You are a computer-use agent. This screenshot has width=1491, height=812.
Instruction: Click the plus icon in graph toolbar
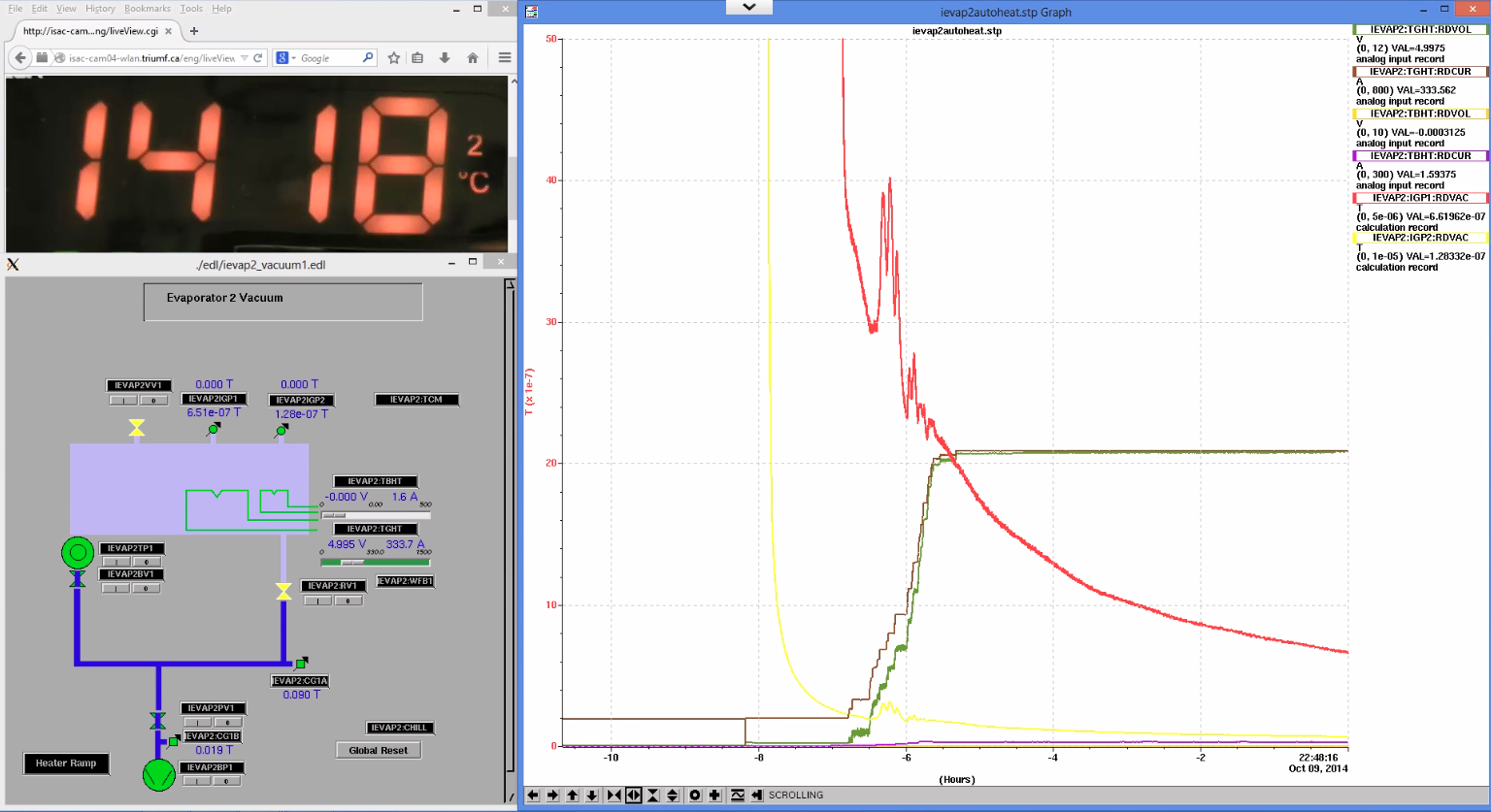pos(714,795)
